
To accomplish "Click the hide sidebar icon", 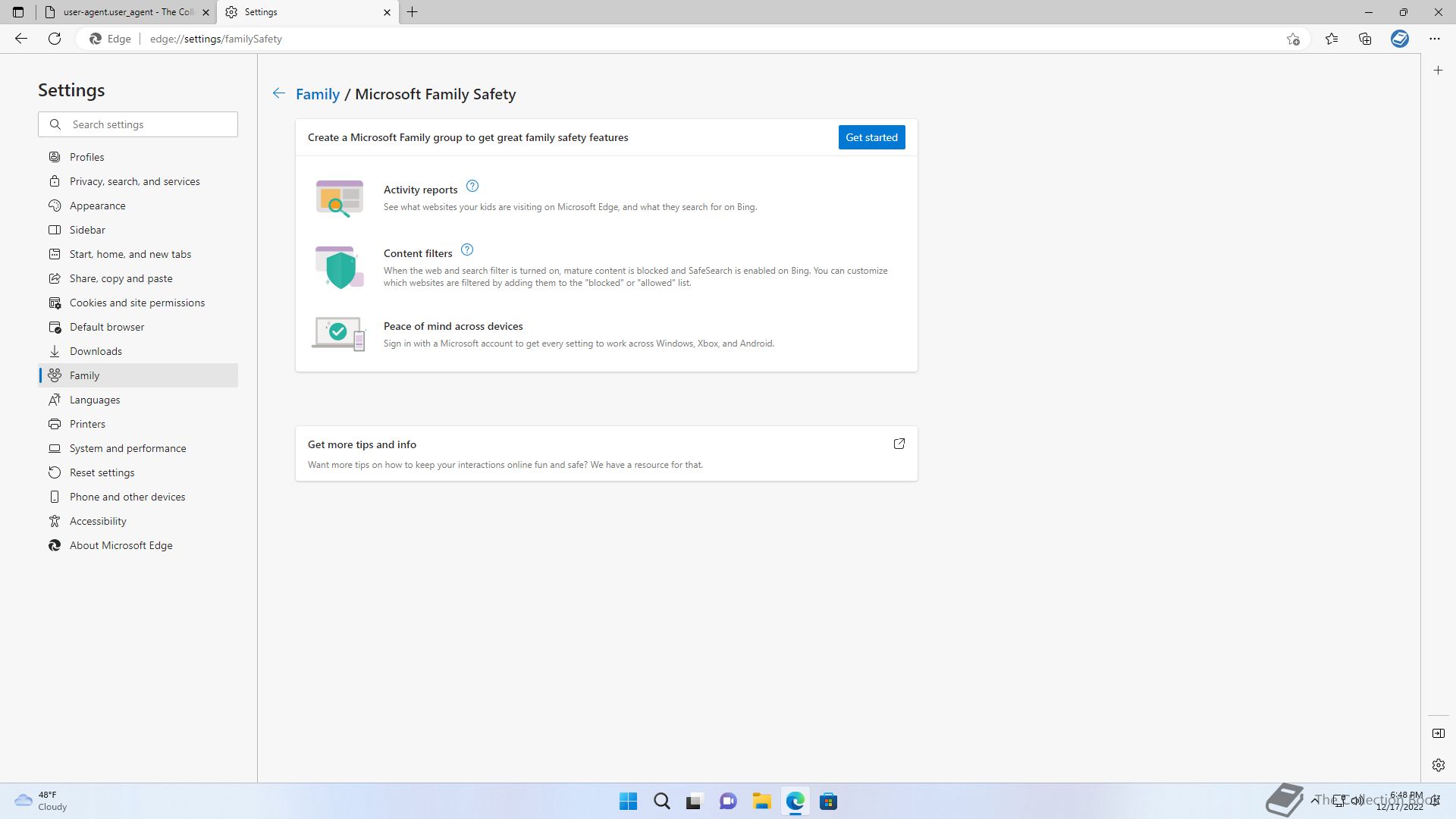I will tap(1439, 733).
